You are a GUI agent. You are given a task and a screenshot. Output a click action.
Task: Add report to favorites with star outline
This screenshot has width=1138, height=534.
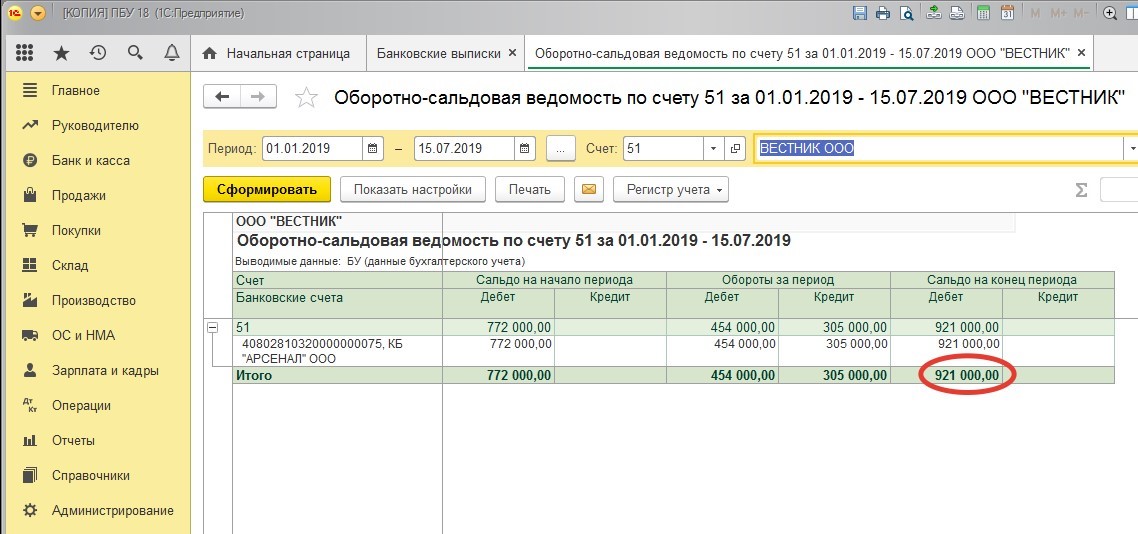[x=307, y=97]
